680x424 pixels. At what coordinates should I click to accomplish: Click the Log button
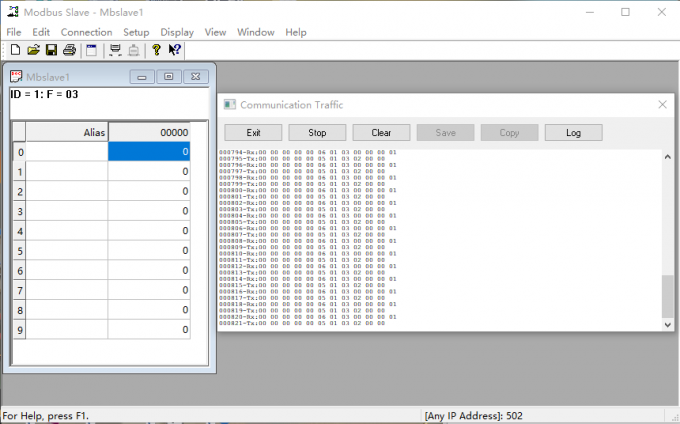point(573,133)
